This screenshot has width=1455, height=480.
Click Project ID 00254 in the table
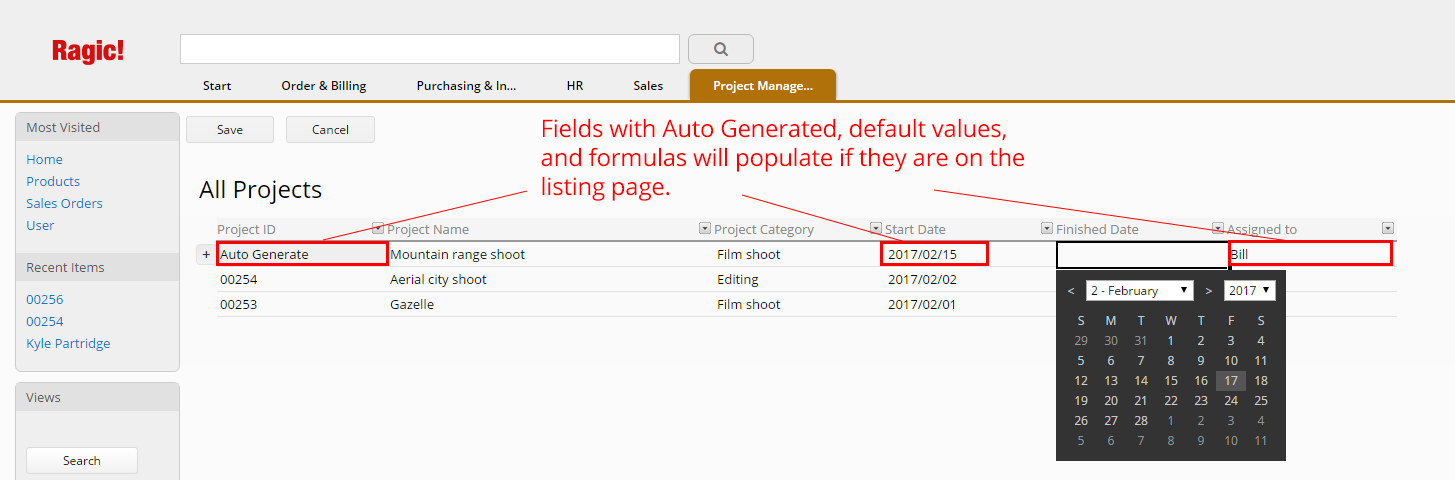239,279
